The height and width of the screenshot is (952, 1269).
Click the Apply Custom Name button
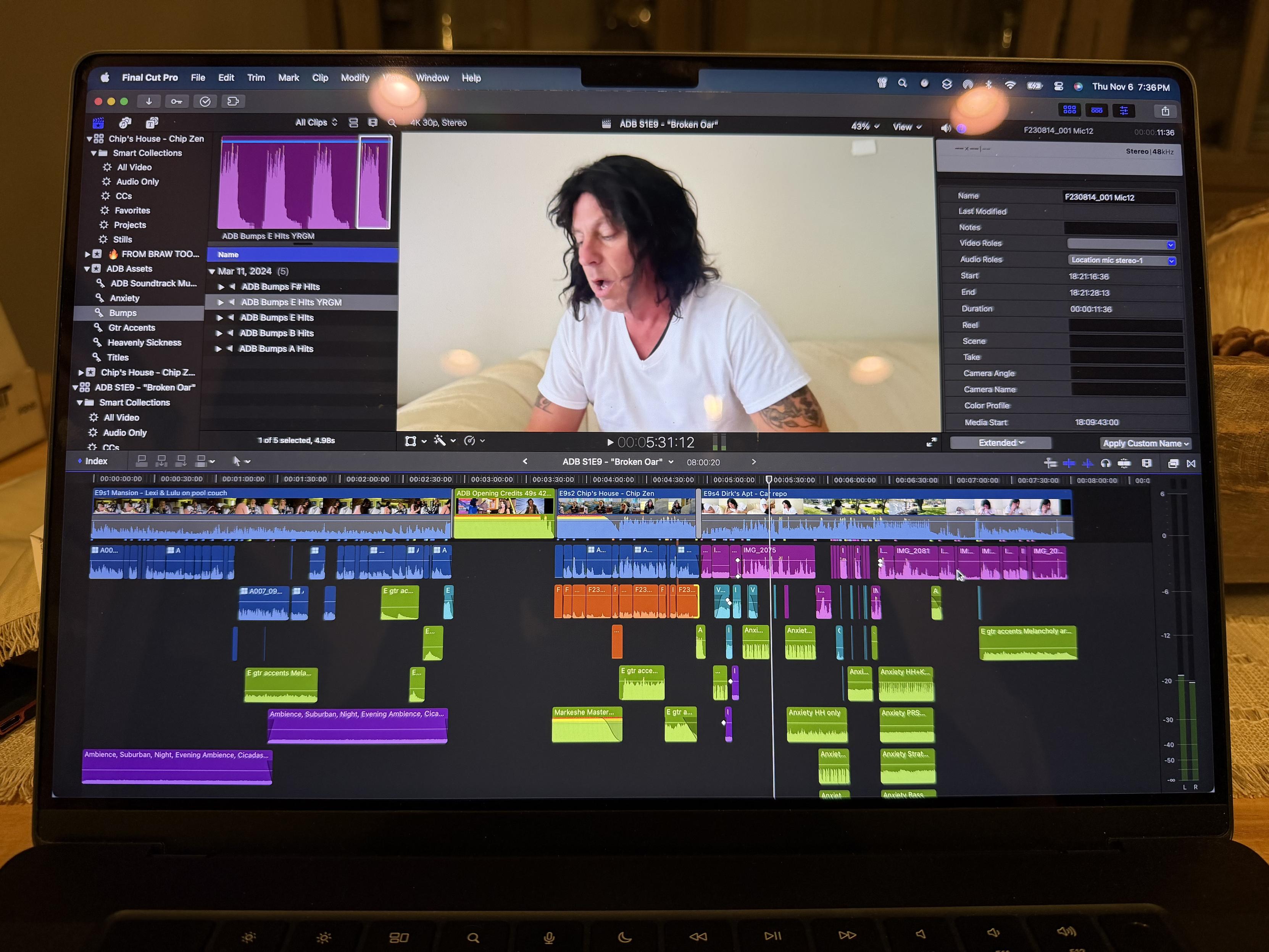pos(1145,443)
